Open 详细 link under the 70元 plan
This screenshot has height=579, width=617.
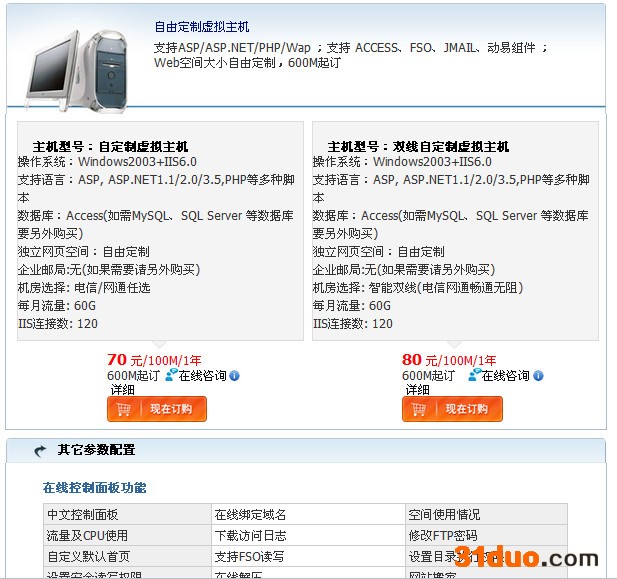tap(122, 390)
